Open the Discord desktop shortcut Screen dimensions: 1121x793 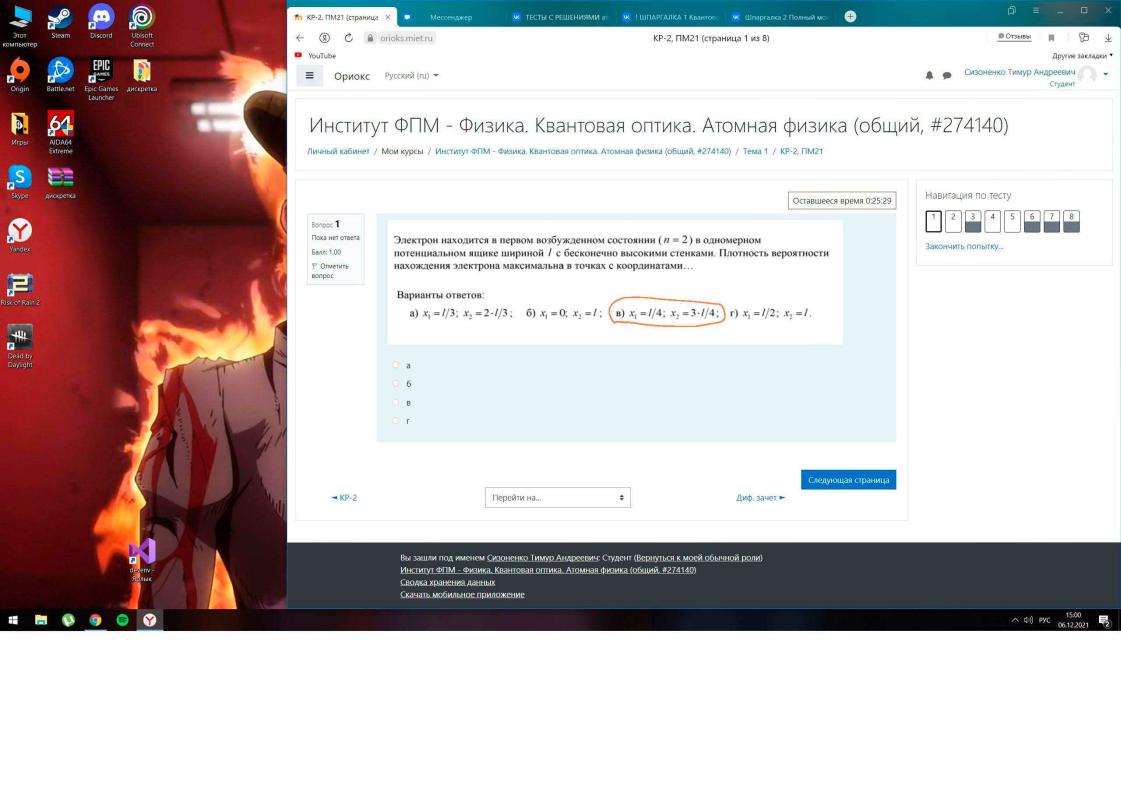101,21
